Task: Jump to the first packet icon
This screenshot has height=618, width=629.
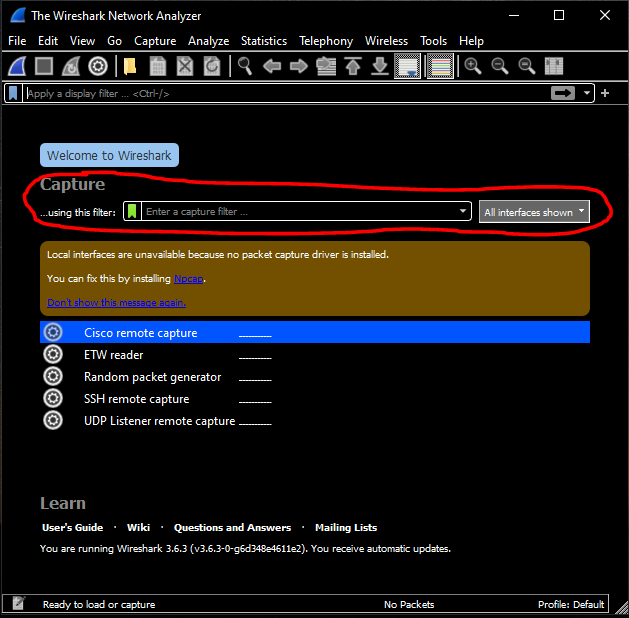Action: pos(353,66)
